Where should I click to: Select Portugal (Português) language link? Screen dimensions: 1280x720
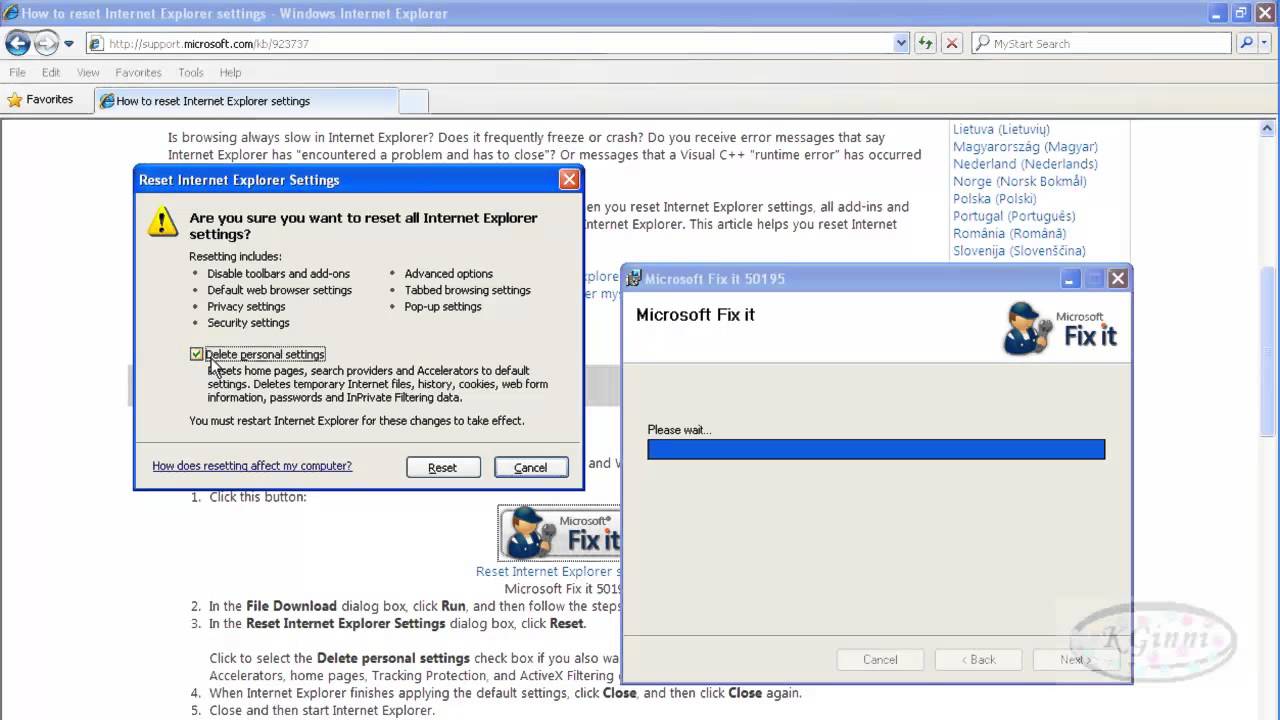[x=1014, y=216]
